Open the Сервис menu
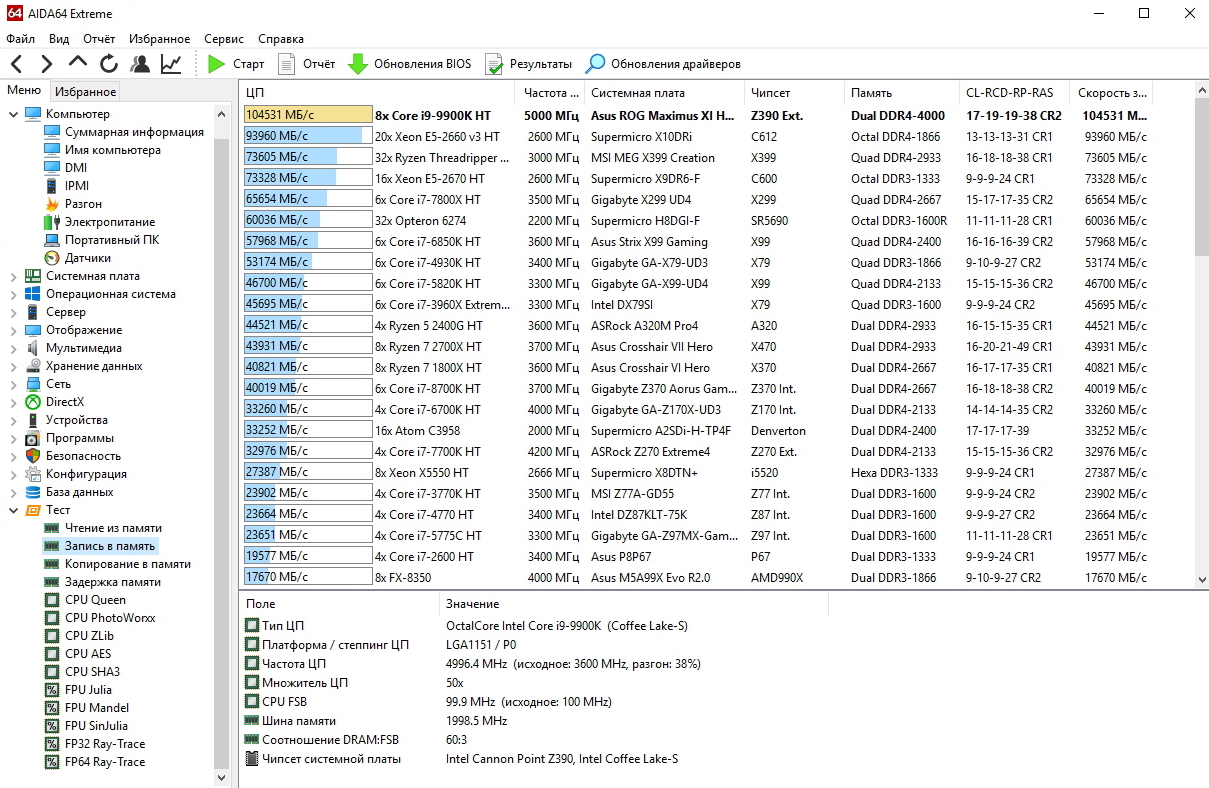Image resolution: width=1209 pixels, height=788 pixels. [x=224, y=39]
